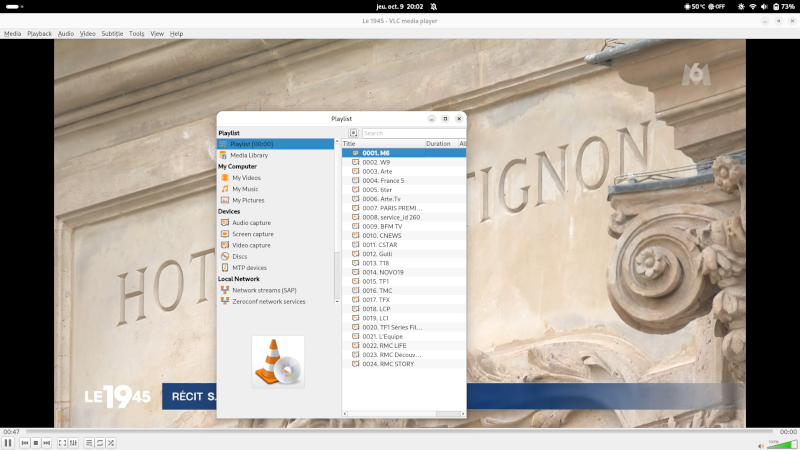This screenshot has height=450, width=800.
Task: Open the Video menu
Action: (87, 34)
